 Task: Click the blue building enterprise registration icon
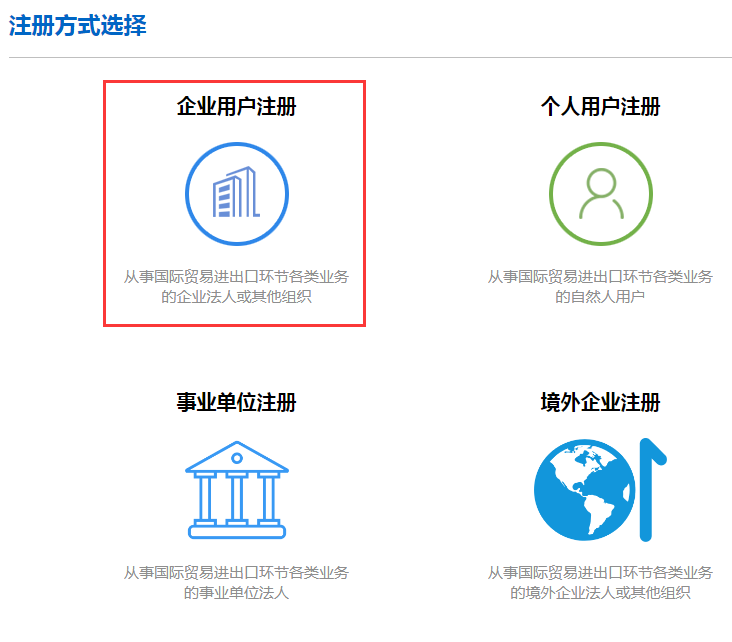click(x=237, y=194)
